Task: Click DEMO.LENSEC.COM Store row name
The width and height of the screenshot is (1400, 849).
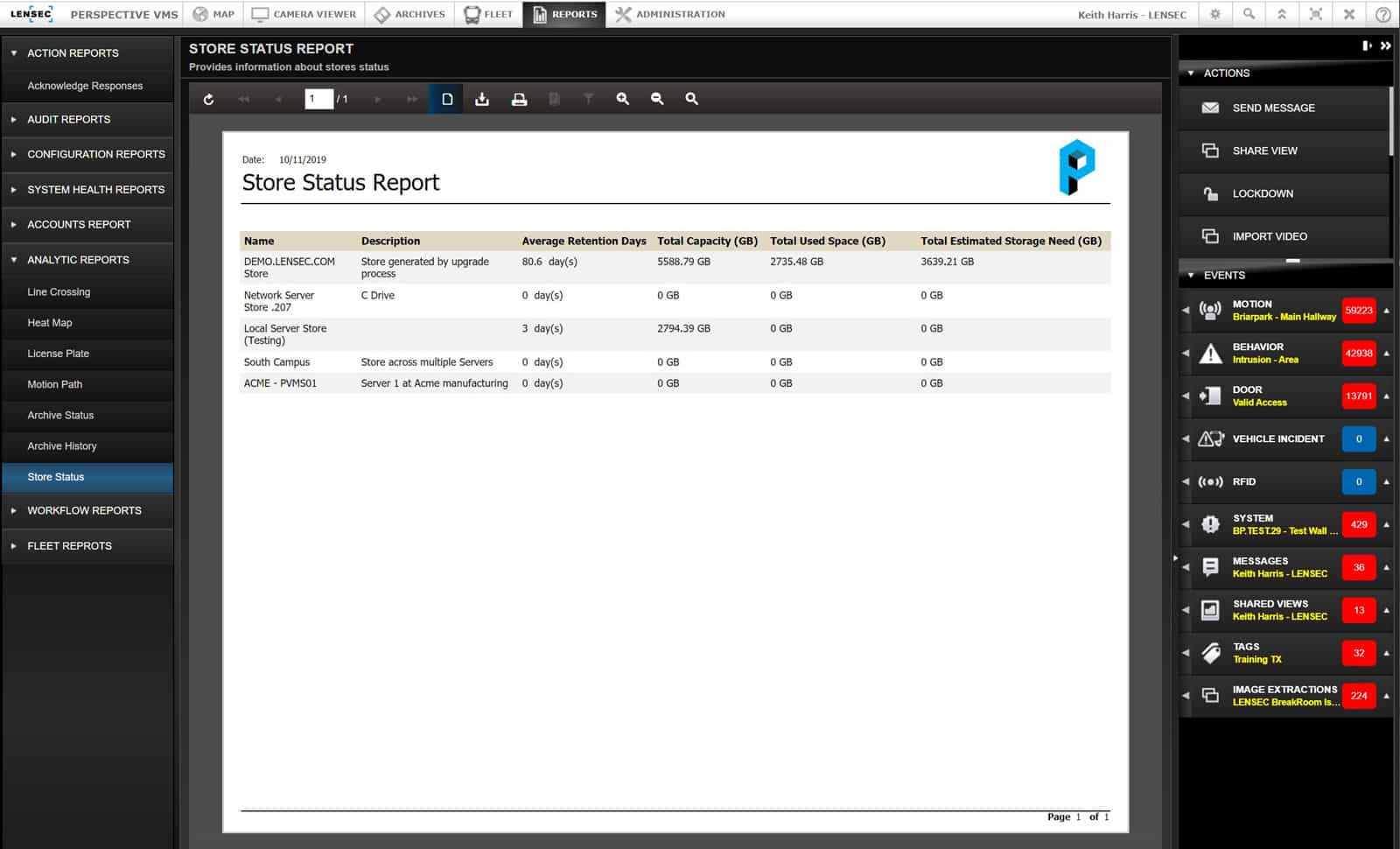Action: coord(290,267)
